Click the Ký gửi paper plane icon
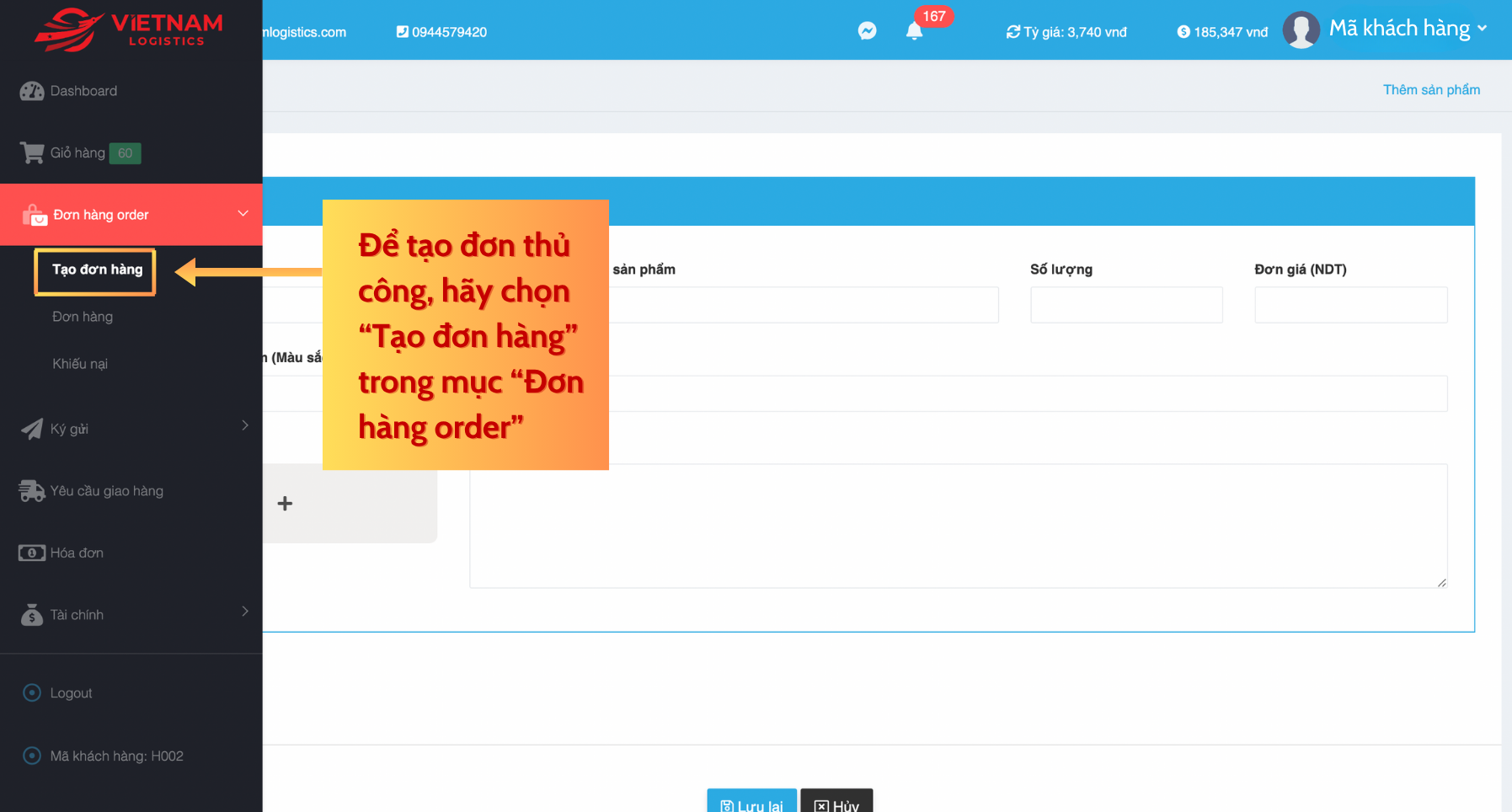The height and width of the screenshot is (812, 1512). pyautogui.click(x=32, y=429)
